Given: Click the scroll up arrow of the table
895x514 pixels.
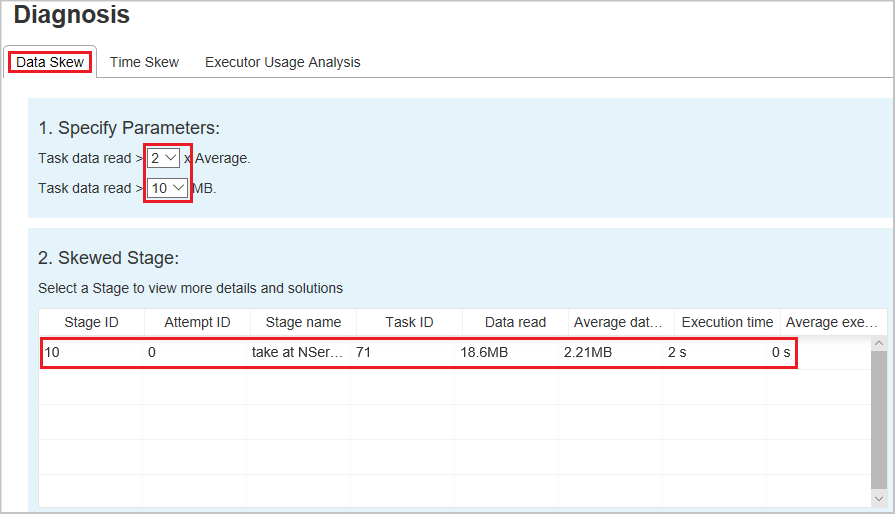Looking at the screenshot, I should (x=879, y=343).
